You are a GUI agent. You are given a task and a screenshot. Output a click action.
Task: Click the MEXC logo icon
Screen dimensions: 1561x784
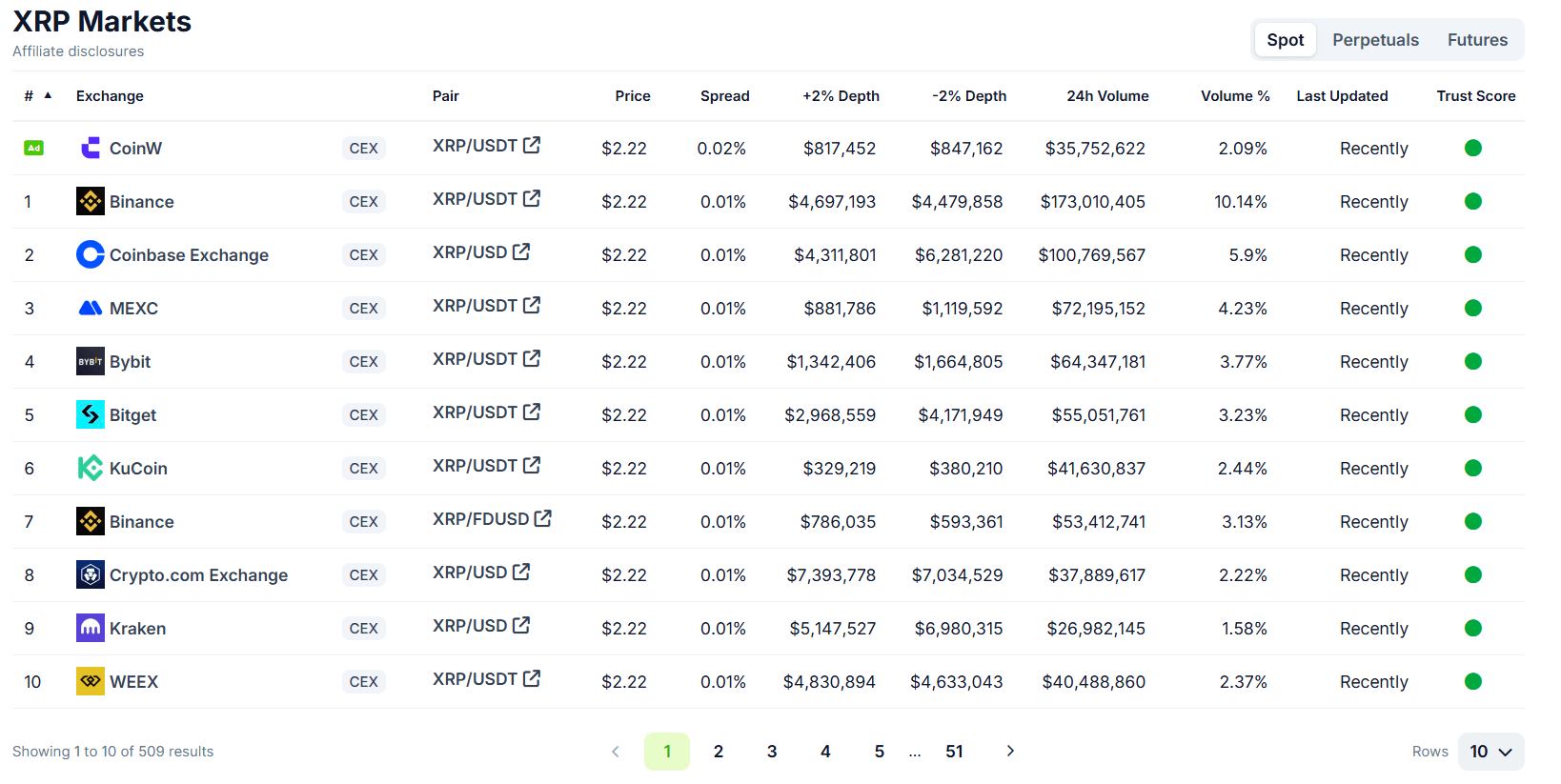[x=91, y=308]
